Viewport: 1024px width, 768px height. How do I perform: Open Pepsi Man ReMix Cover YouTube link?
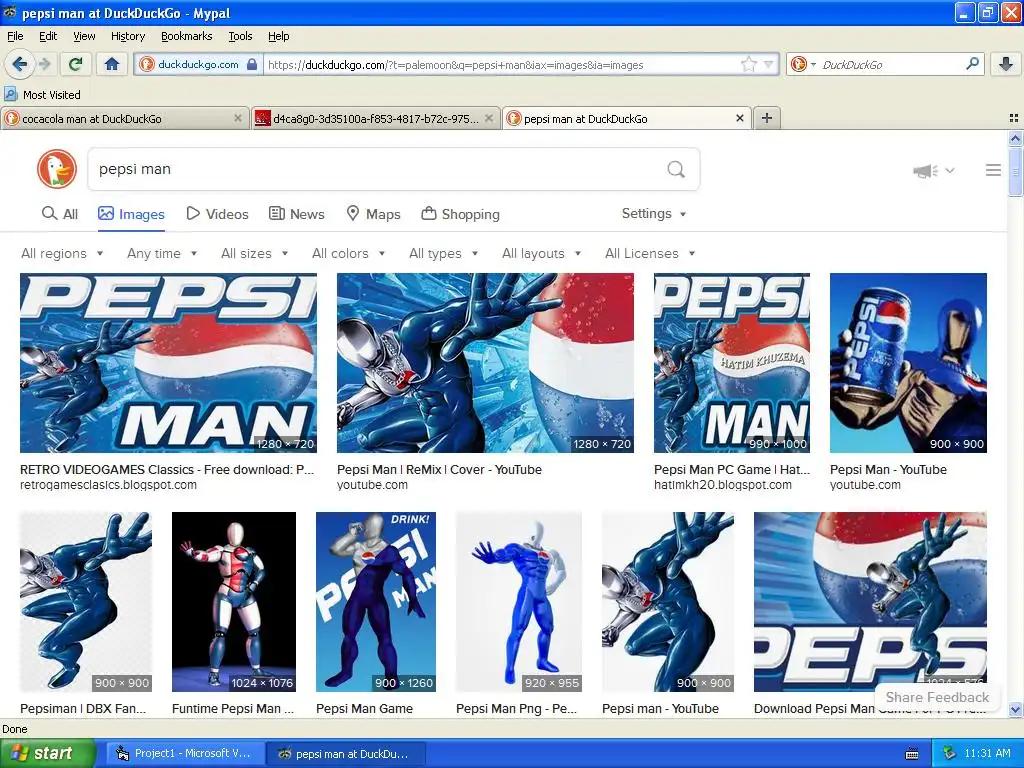click(439, 470)
